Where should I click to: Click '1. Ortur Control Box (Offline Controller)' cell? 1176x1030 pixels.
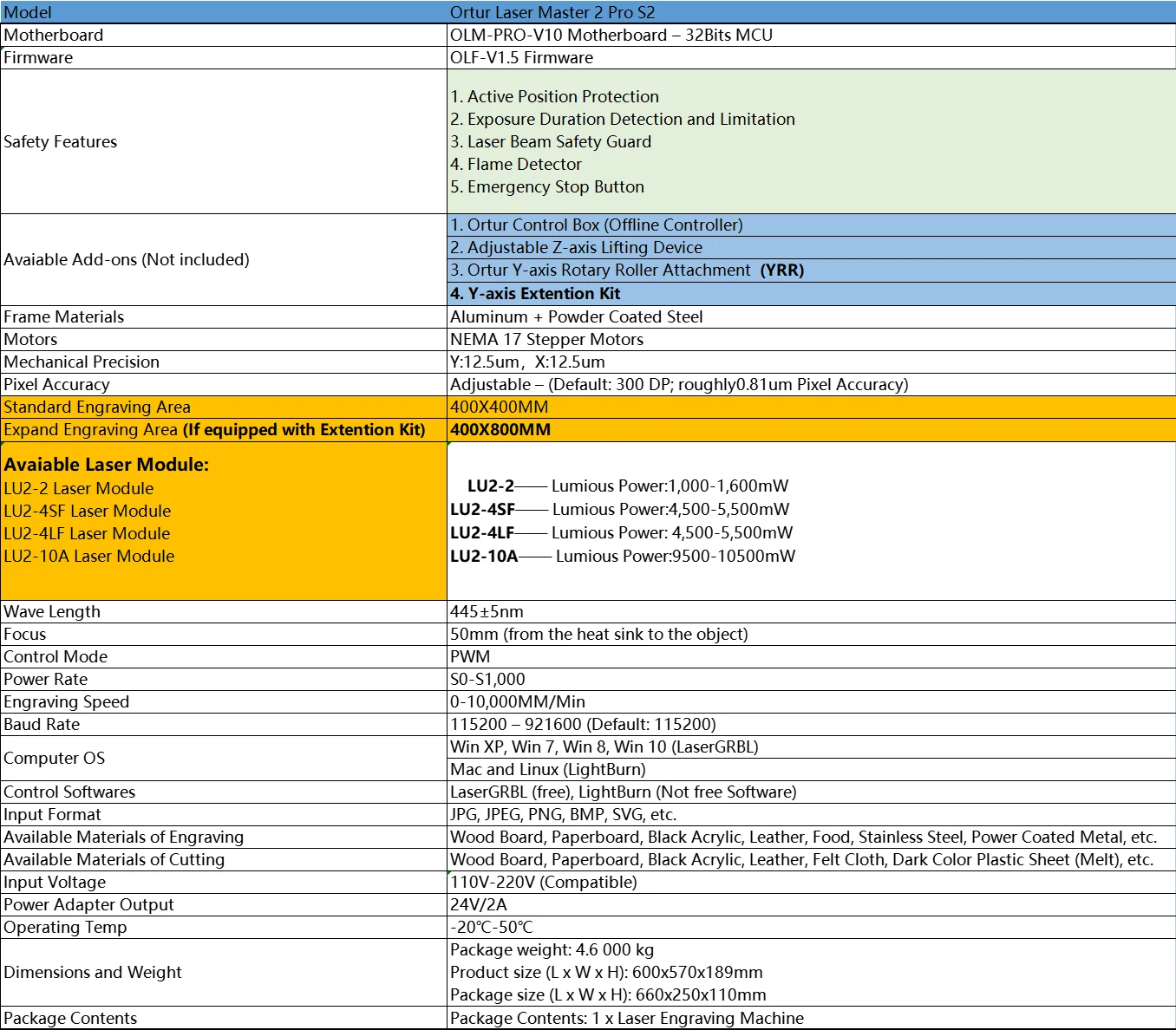coord(811,225)
